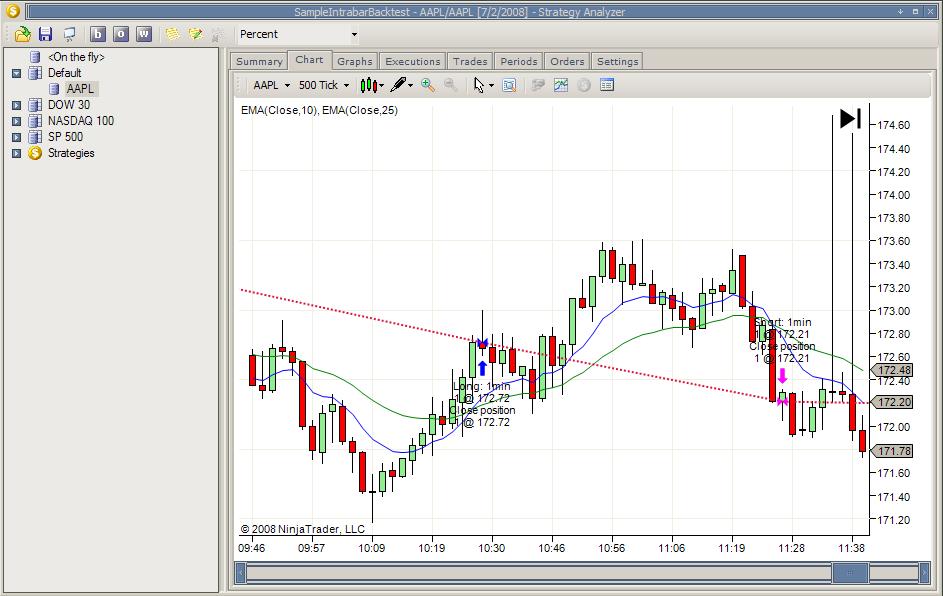This screenshot has width=943, height=596.
Task: Select the <On the fly> tree item
Action: coord(76,57)
